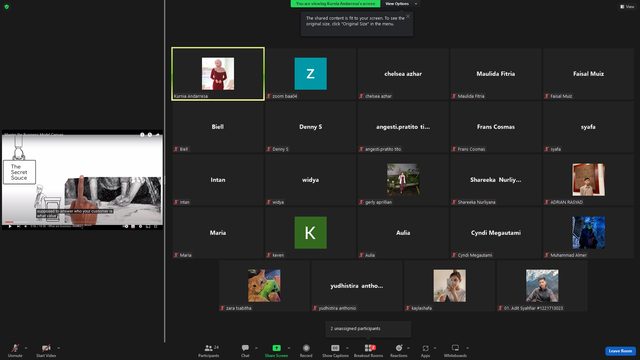Click the large Maria name in tile
The height and width of the screenshot is (360, 640).
pyautogui.click(x=218, y=233)
